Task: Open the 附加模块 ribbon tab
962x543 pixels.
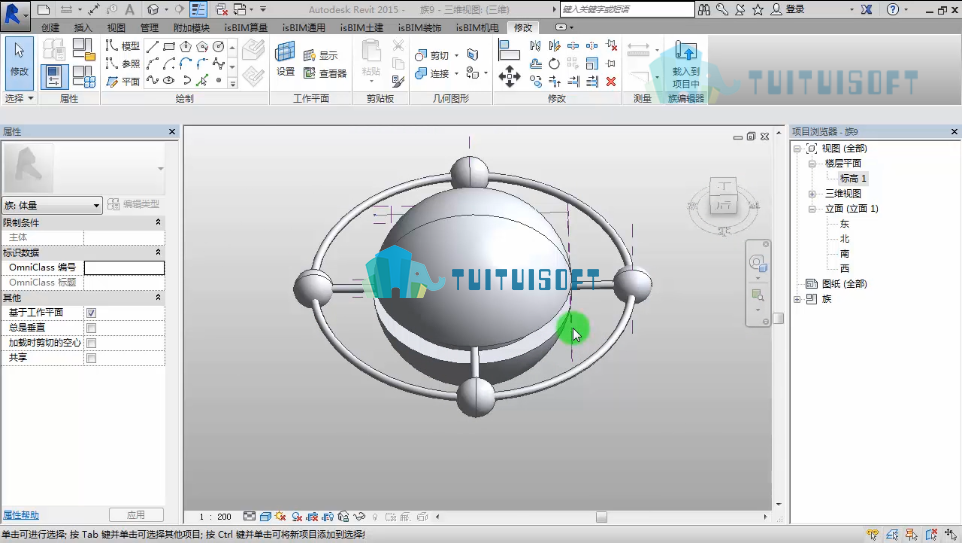Action: [191, 28]
